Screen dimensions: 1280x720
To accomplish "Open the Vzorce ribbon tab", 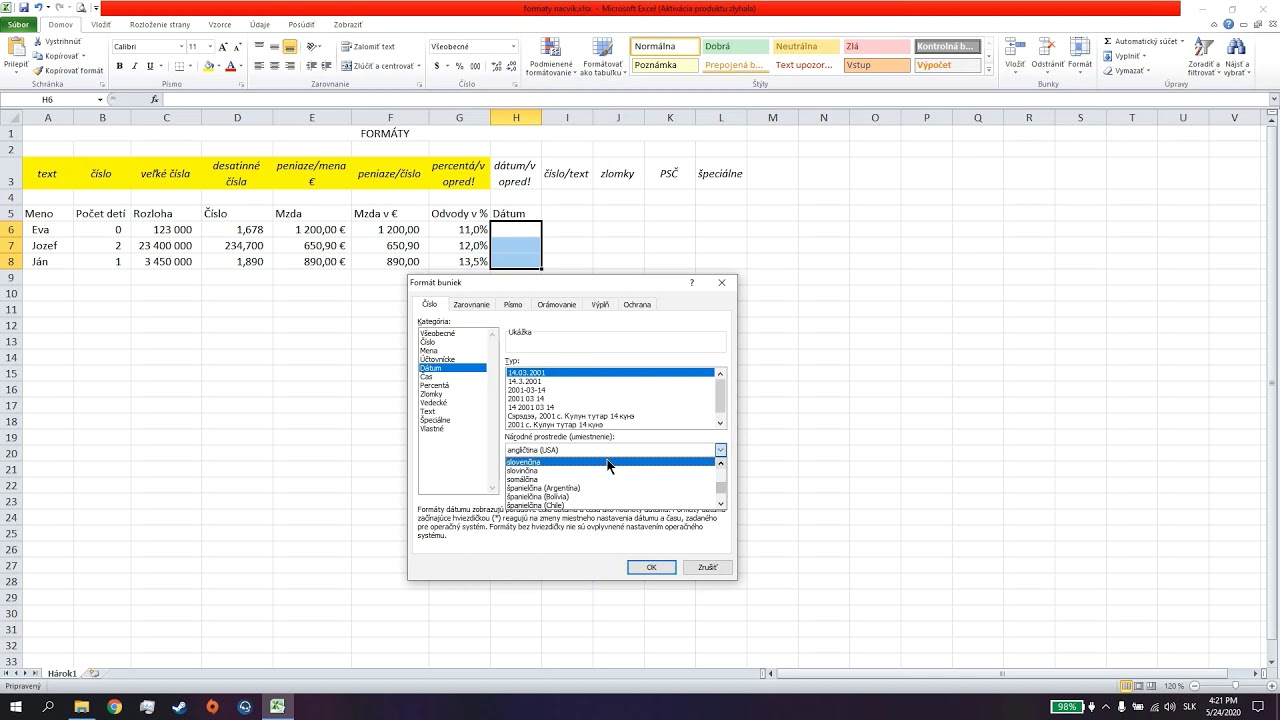I will click(220, 24).
